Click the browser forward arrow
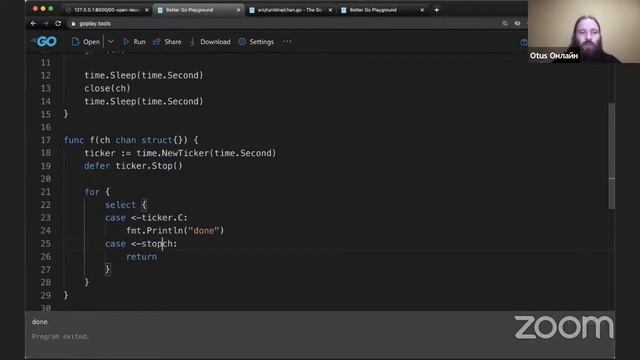640x360 pixels. point(45,24)
